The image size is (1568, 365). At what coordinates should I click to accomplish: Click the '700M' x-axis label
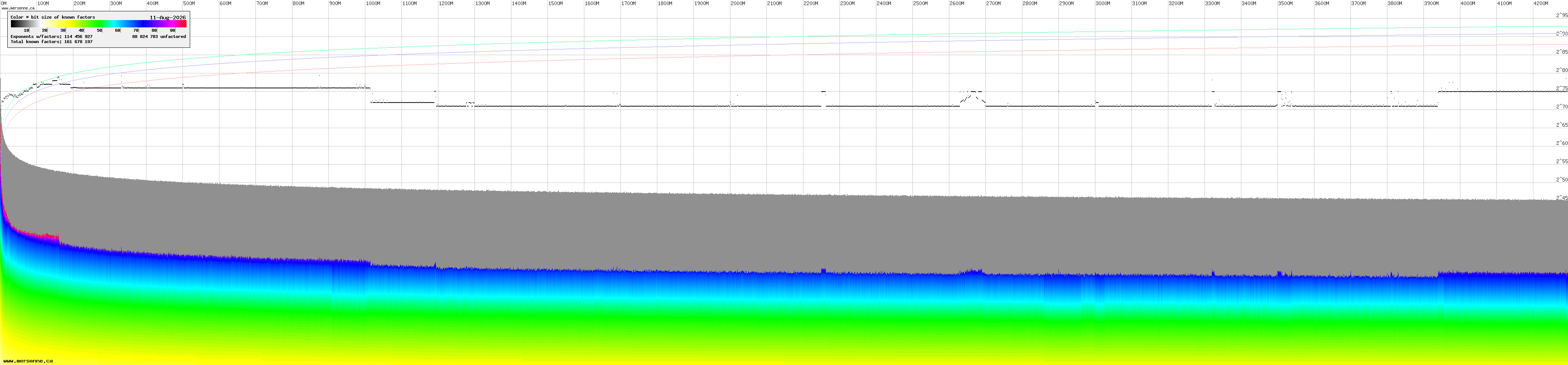tap(262, 4)
